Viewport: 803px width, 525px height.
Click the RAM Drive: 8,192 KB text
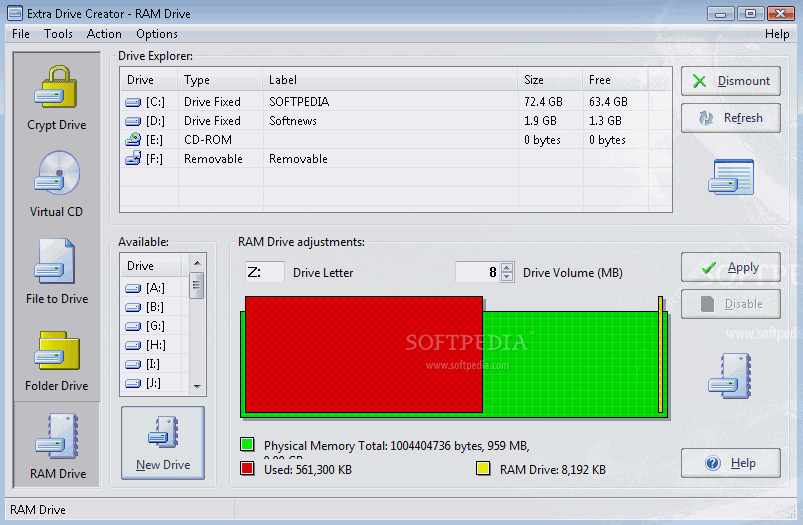(553, 470)
